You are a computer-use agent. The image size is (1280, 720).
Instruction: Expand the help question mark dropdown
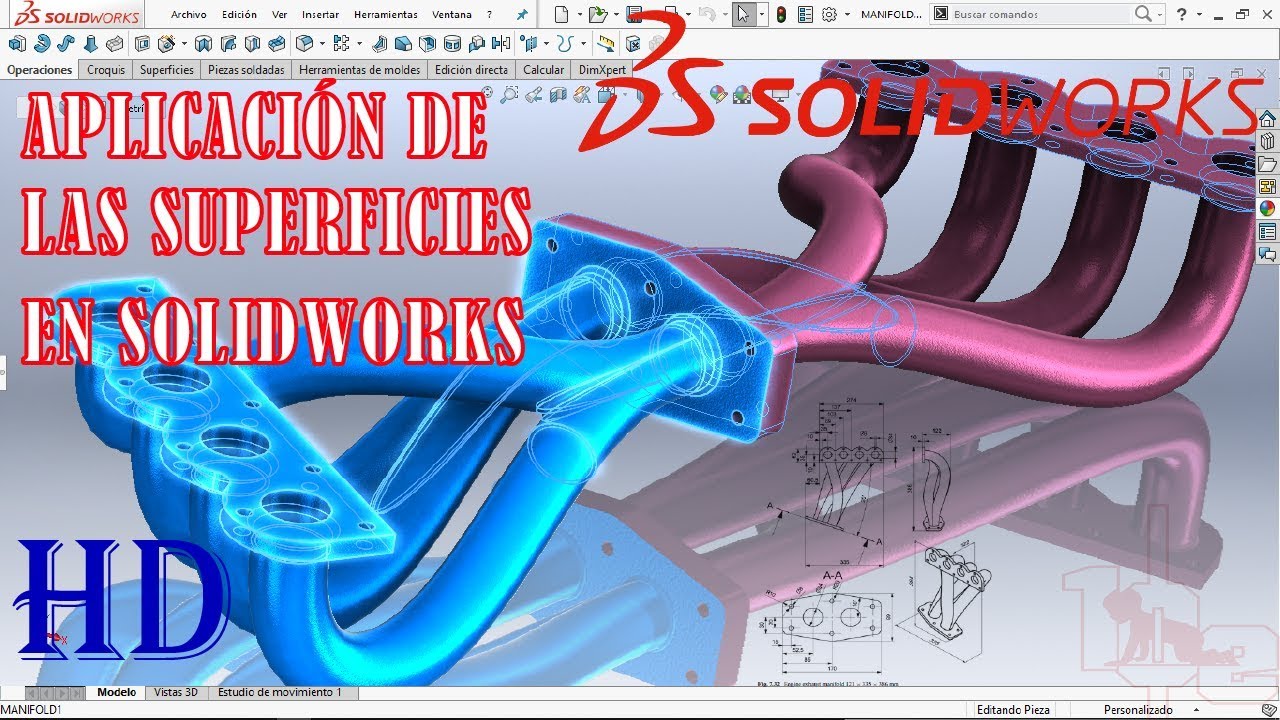tap(1199, 14)
